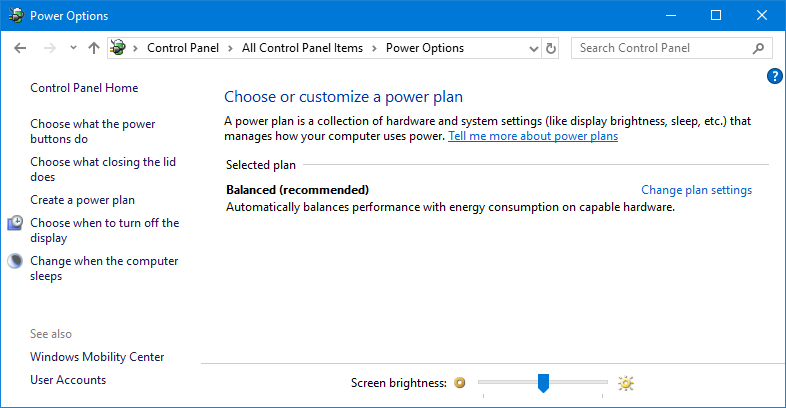Click the search magnifier icon
This screenshot has height=408, width=786.
[758, 48]
